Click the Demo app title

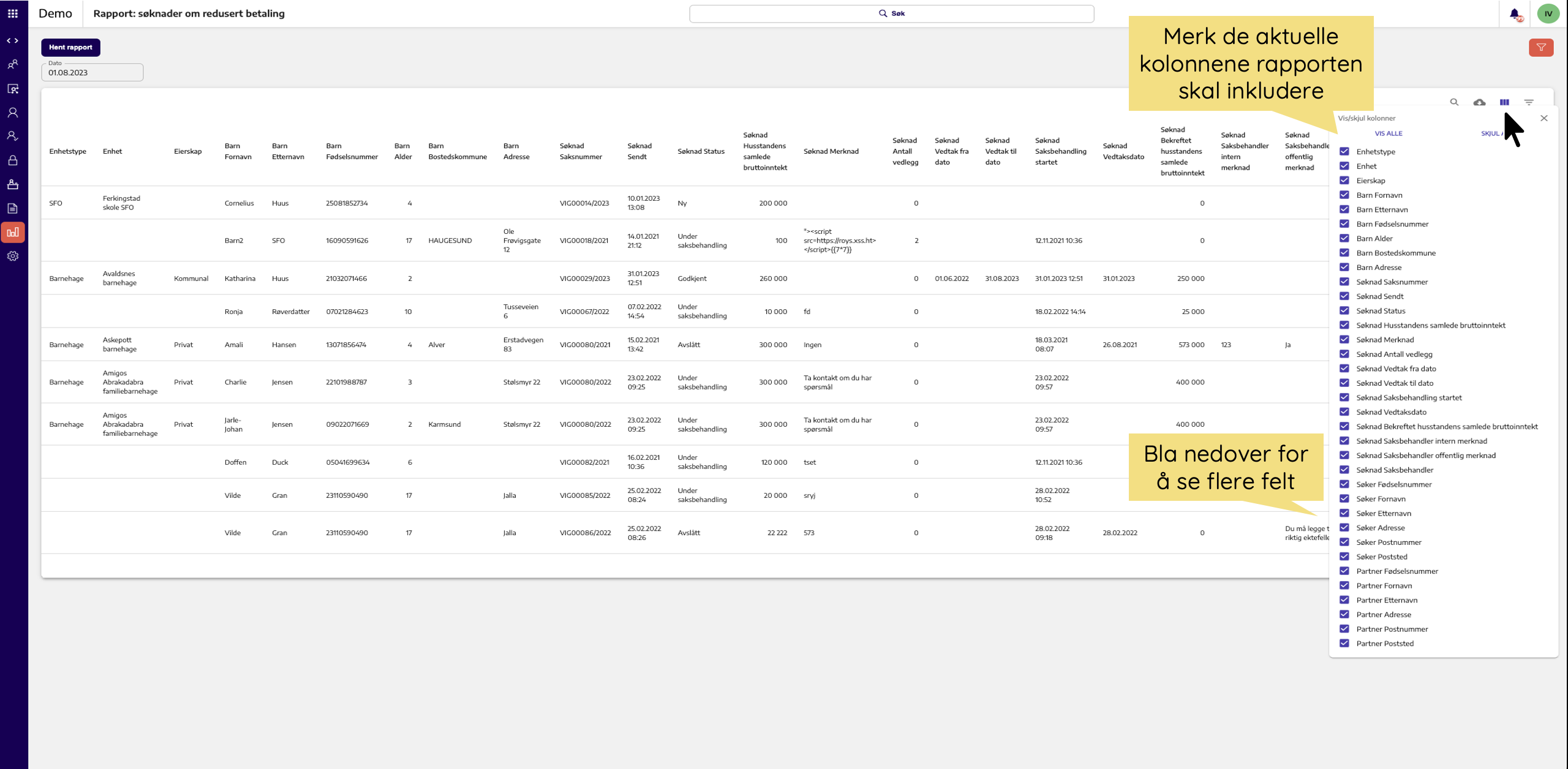click(55, 13)
